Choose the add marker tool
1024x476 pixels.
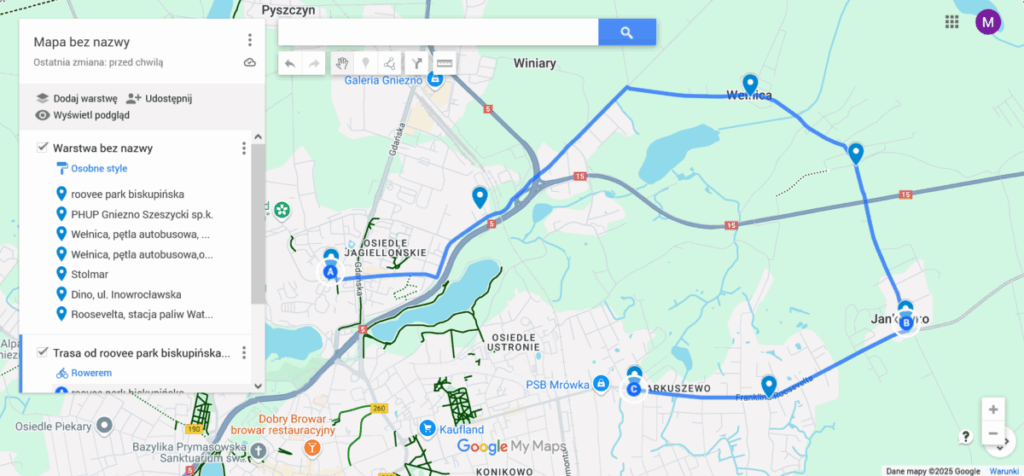(366, 63)
